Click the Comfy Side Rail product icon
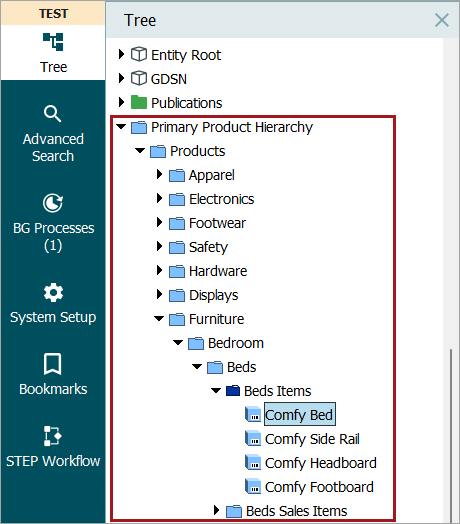The height and width of the screenshot is (524, 460). (x=253, y=438)
